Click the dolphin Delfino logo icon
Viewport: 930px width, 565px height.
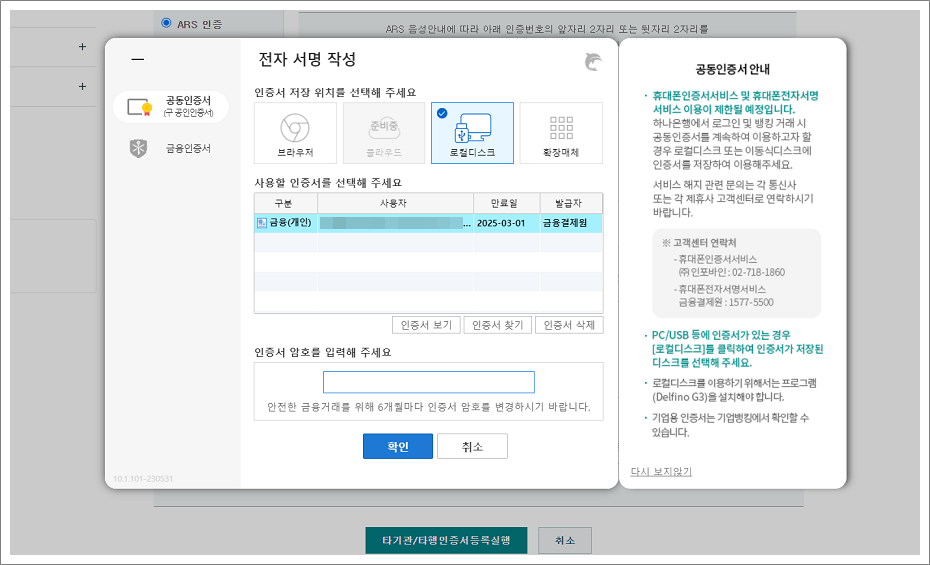(x=593, y=61)
